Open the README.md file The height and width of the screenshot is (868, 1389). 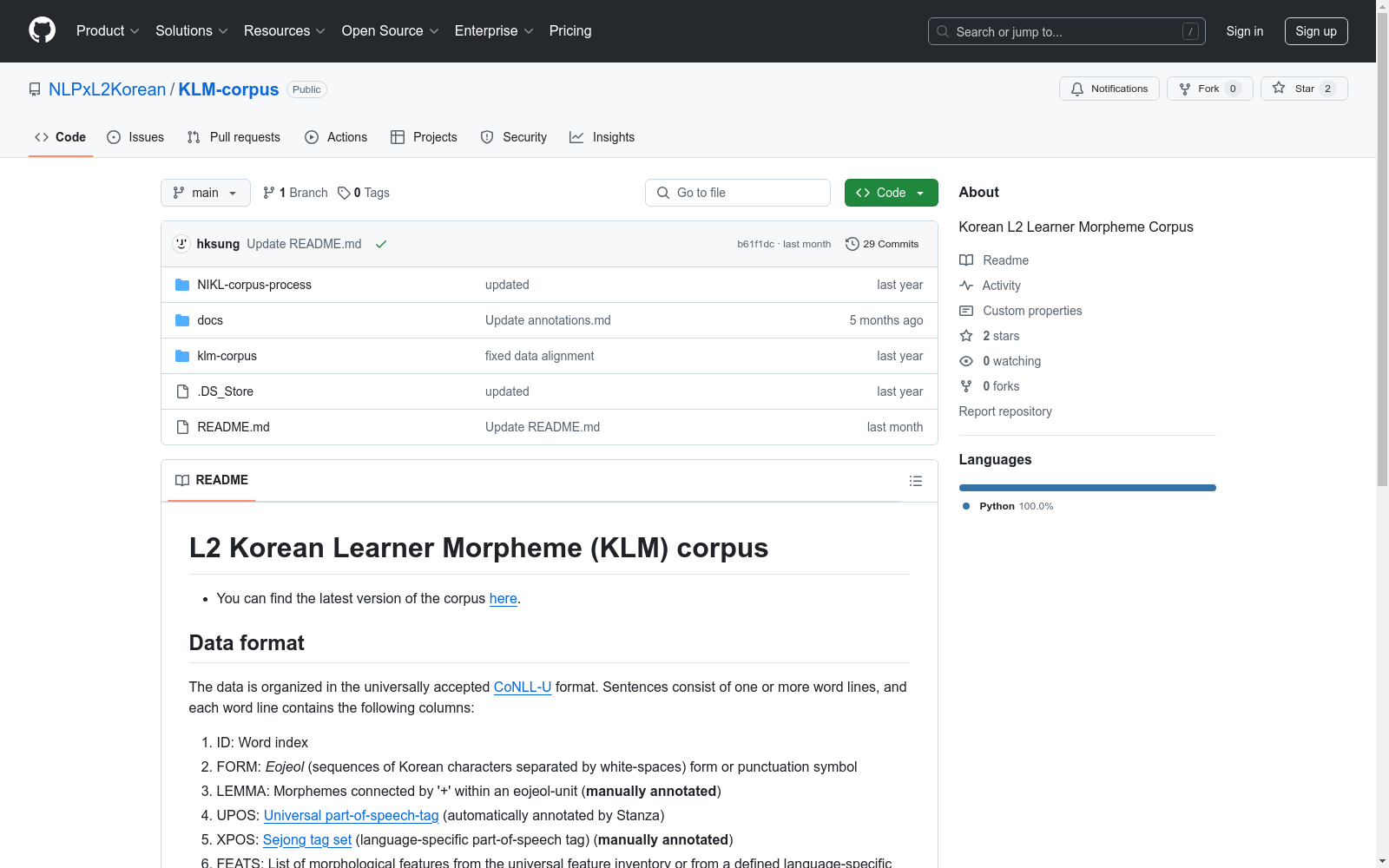[x=234, y=427]
